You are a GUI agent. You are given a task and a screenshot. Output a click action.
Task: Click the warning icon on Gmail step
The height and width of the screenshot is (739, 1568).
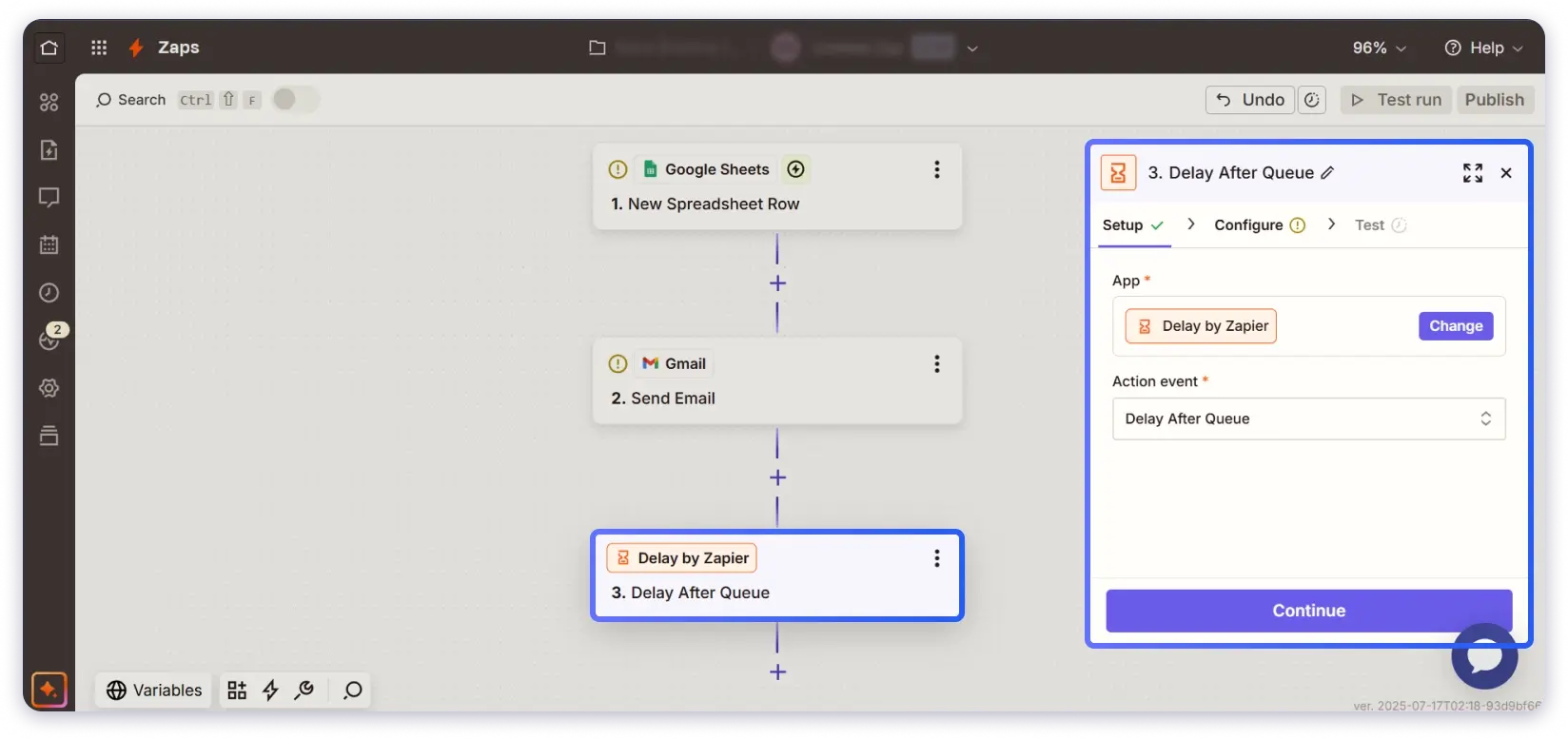pos(617,363)
